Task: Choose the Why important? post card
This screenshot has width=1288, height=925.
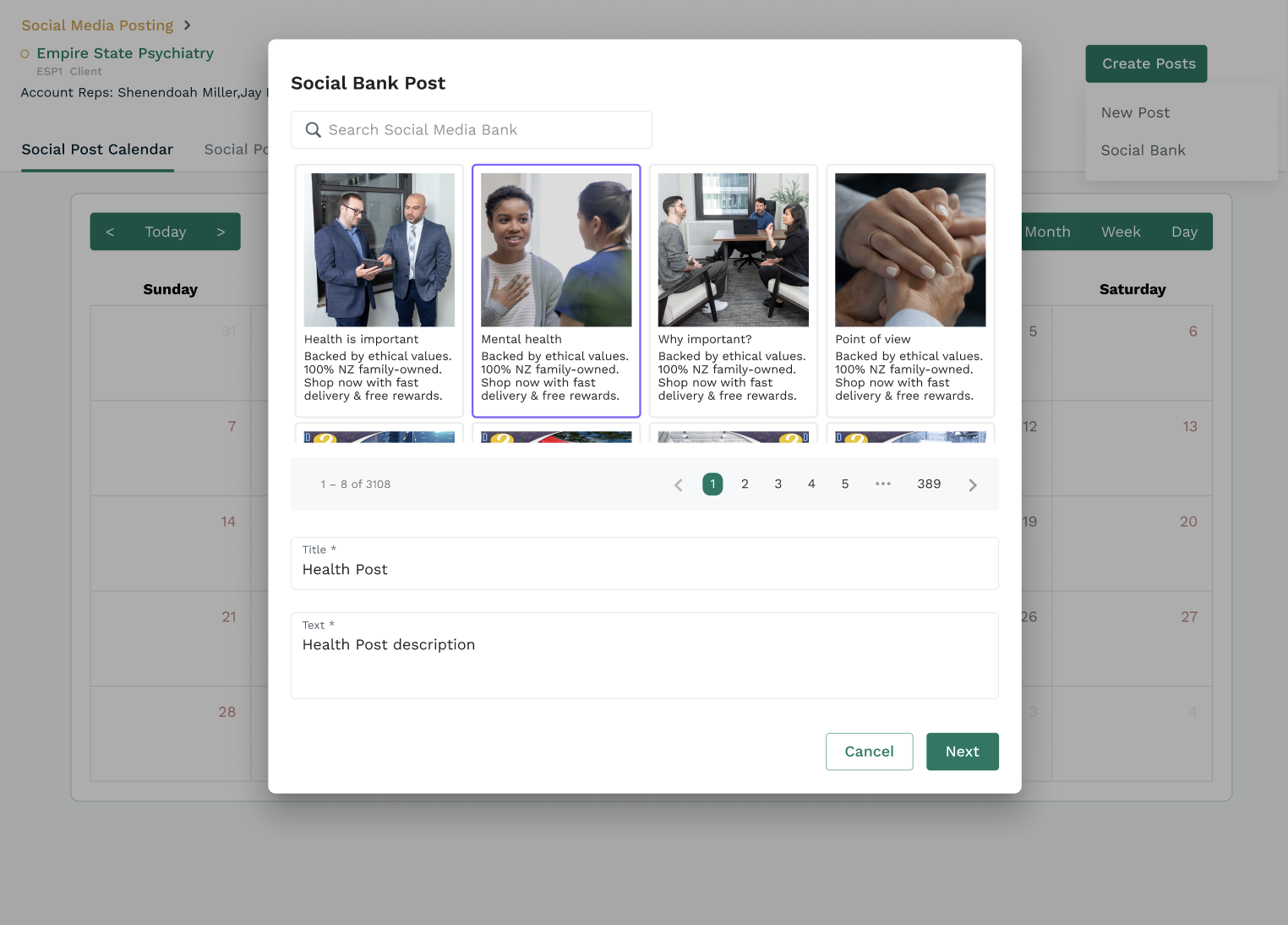Action: (733, 290)
